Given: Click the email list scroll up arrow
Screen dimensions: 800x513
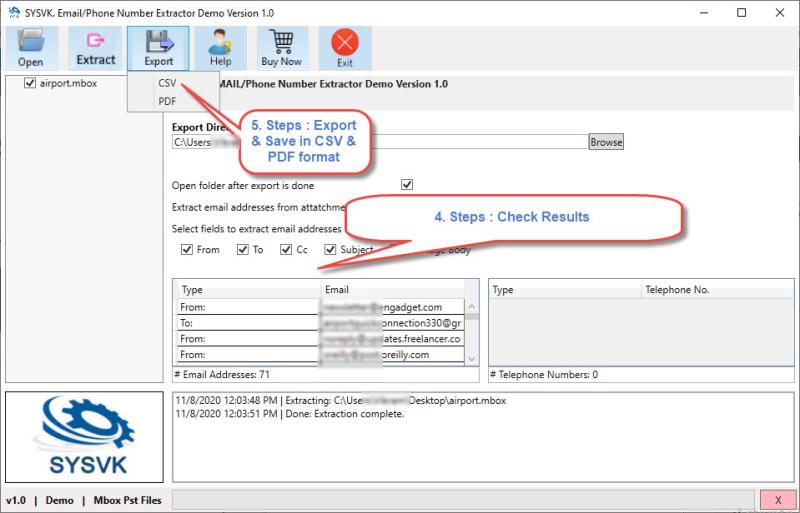Looking at the screenshot, I should (471, 307).
